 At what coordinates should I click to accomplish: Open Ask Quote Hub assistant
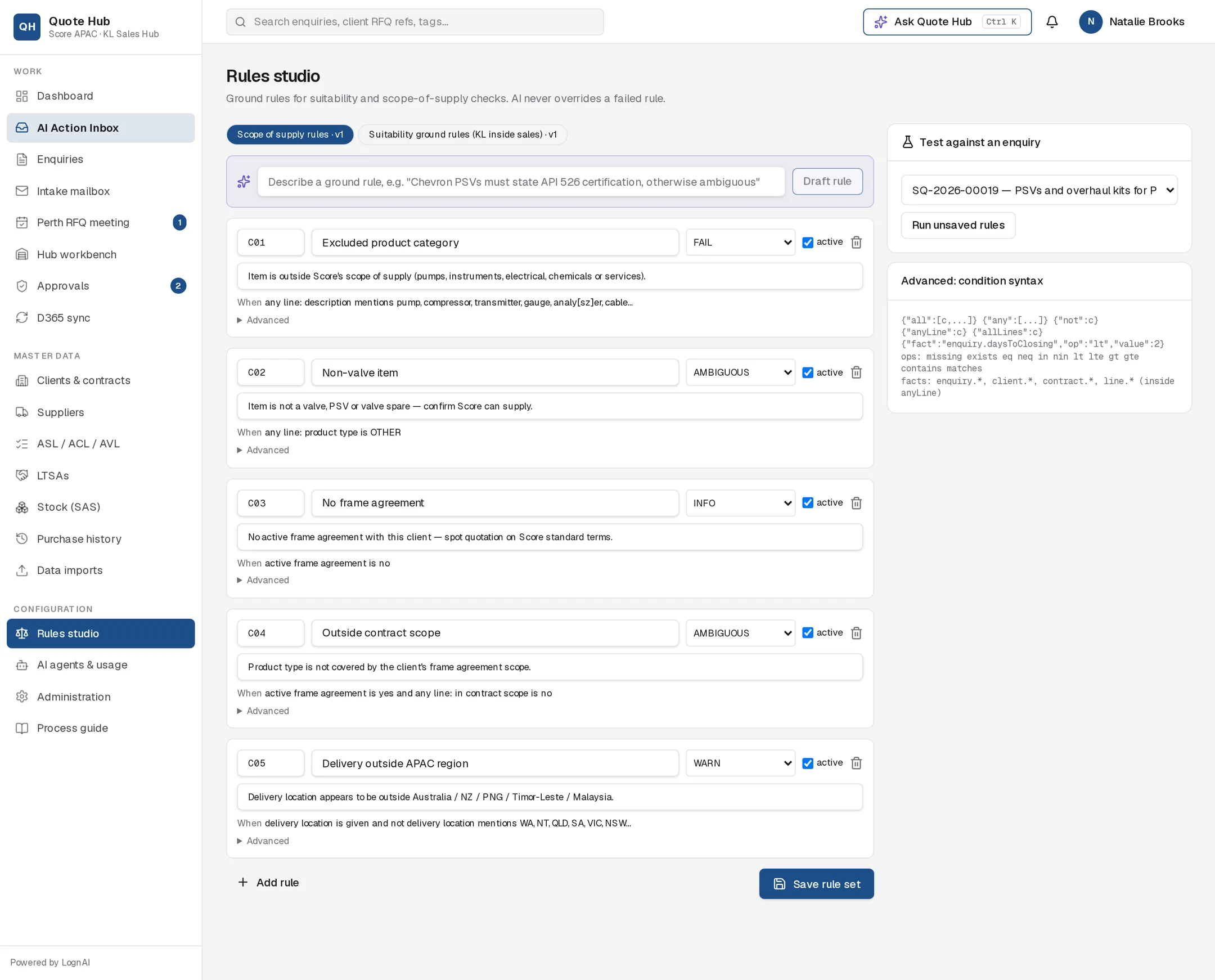pyautogui.click(x=946, y=22)
